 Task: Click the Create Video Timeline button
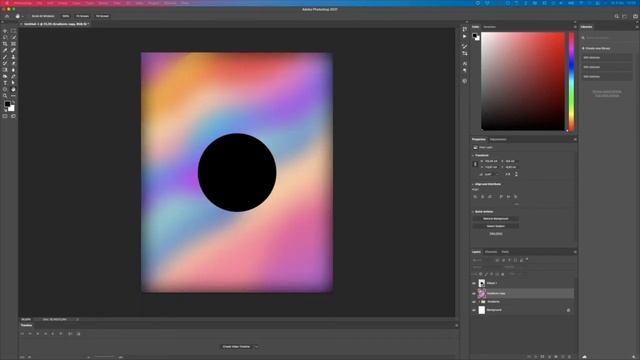coord(236,347)
